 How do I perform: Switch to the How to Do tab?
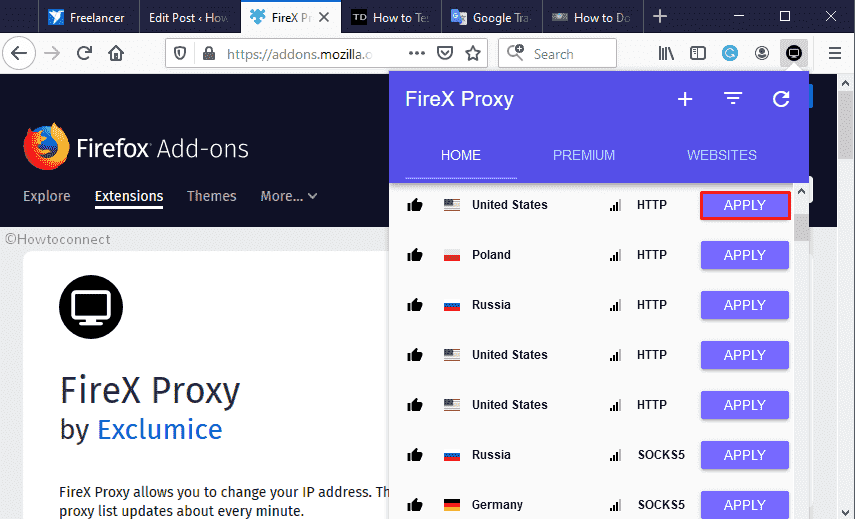tap(593, 17)
